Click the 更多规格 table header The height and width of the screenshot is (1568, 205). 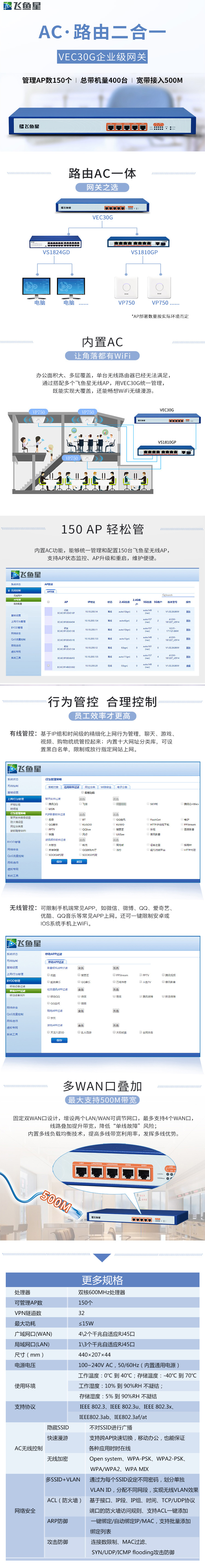click(x=103, y=1280)
